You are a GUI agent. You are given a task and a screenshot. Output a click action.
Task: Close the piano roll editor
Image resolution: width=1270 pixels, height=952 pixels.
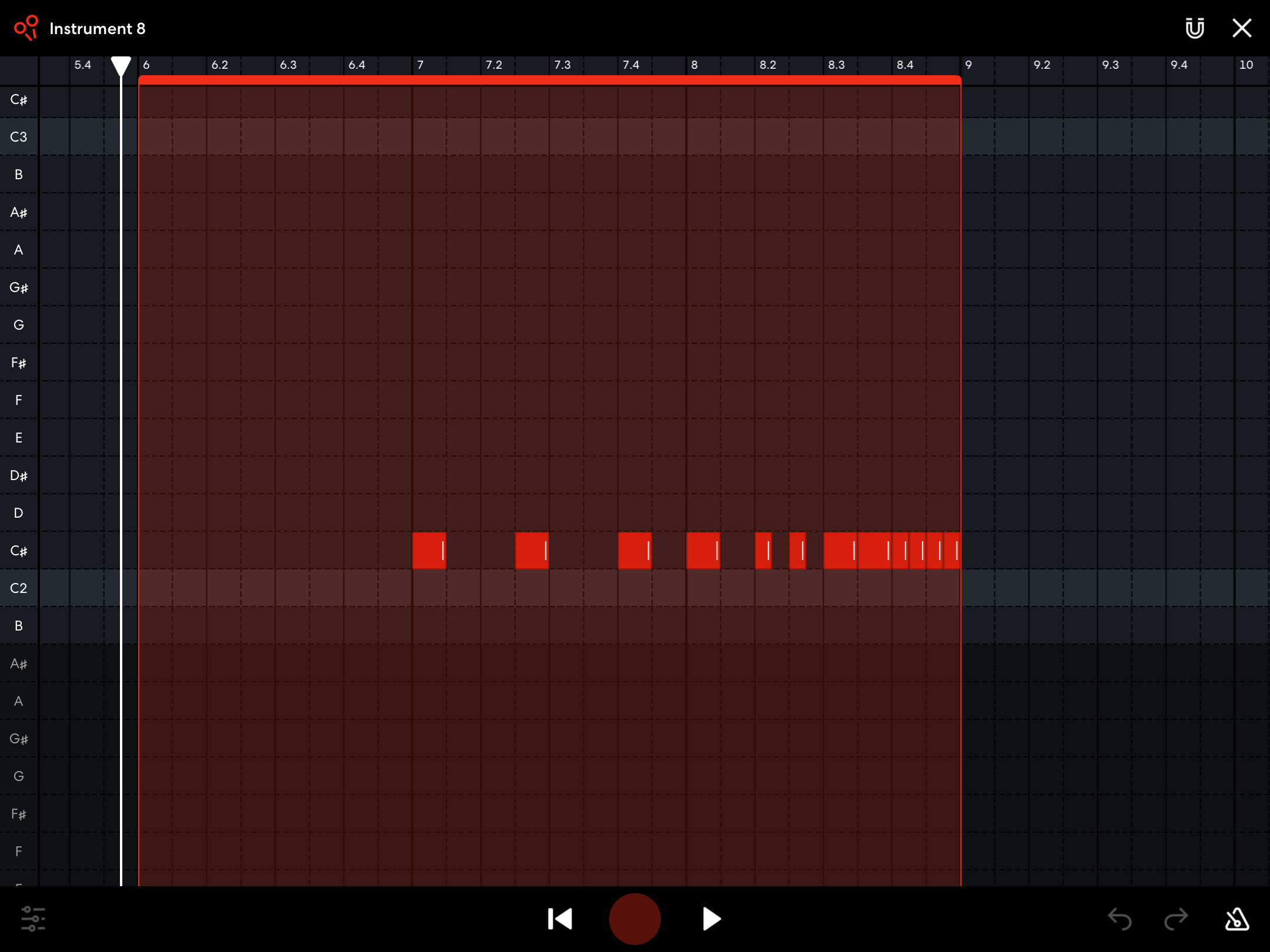[x=1242, y=28]
